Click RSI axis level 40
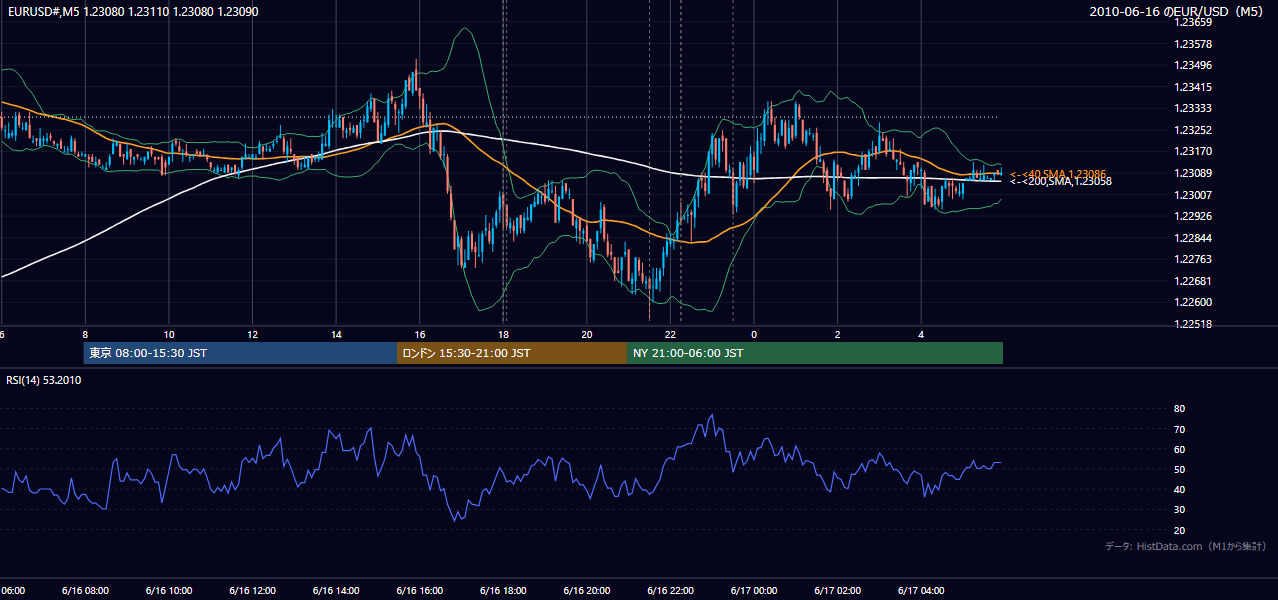Image resolution: width=1278 pixels, height=600 pixels. pyautogui.click(x=1179, y=489)
